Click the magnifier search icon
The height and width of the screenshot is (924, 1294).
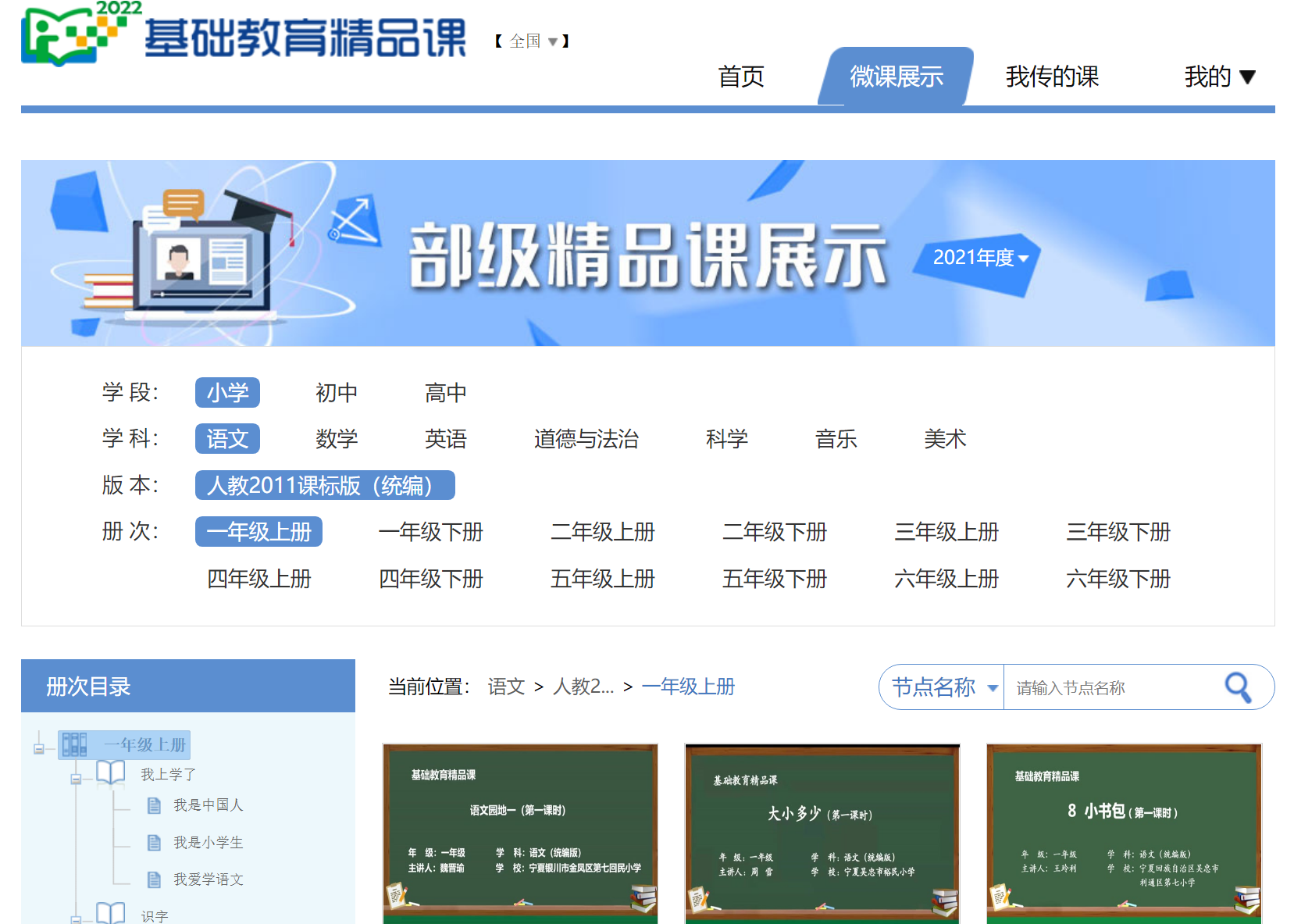click(x=1238, y=687)
